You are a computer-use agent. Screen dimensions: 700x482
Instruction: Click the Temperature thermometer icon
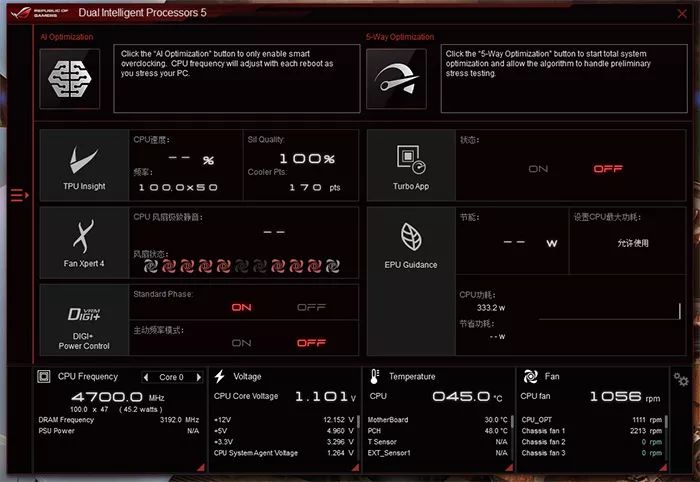coord(374,376)
